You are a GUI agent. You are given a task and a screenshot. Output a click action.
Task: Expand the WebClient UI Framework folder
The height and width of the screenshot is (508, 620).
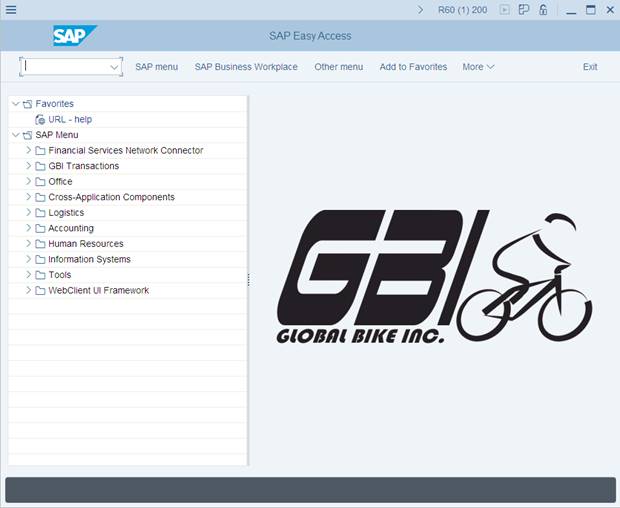tap(28, 290)
